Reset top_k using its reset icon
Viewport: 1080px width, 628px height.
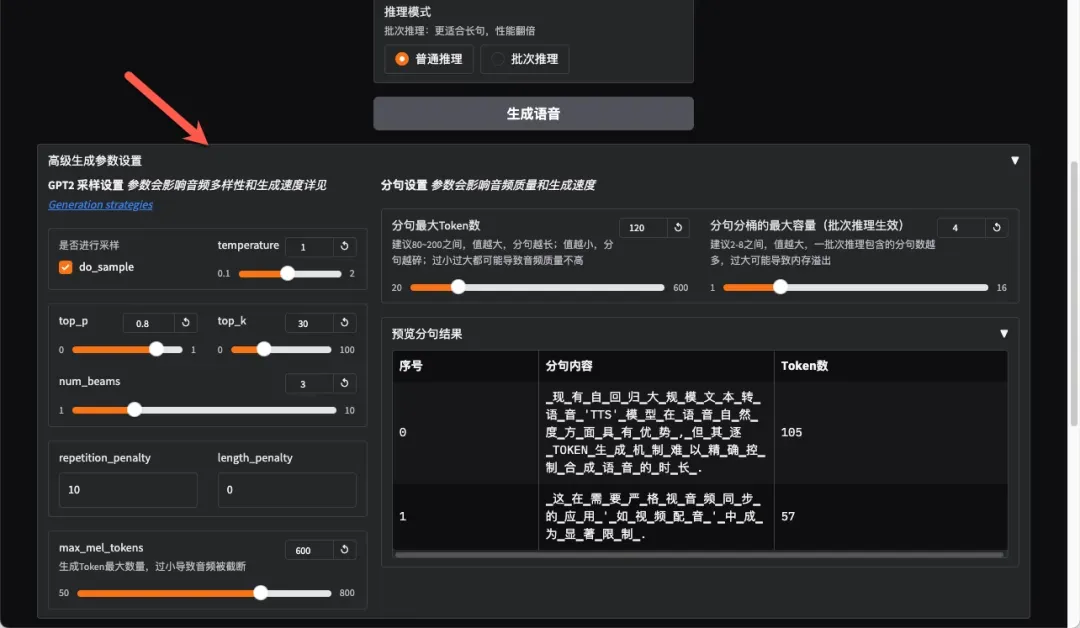(344, 323)
